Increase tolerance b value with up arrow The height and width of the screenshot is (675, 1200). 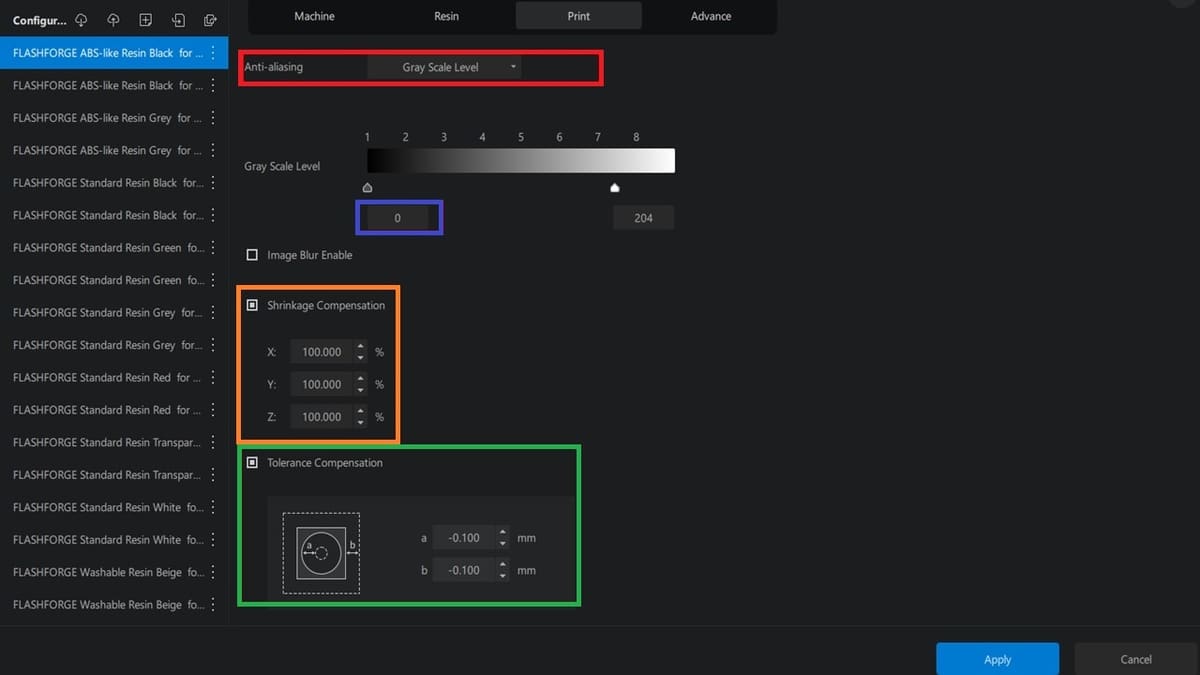503,565
